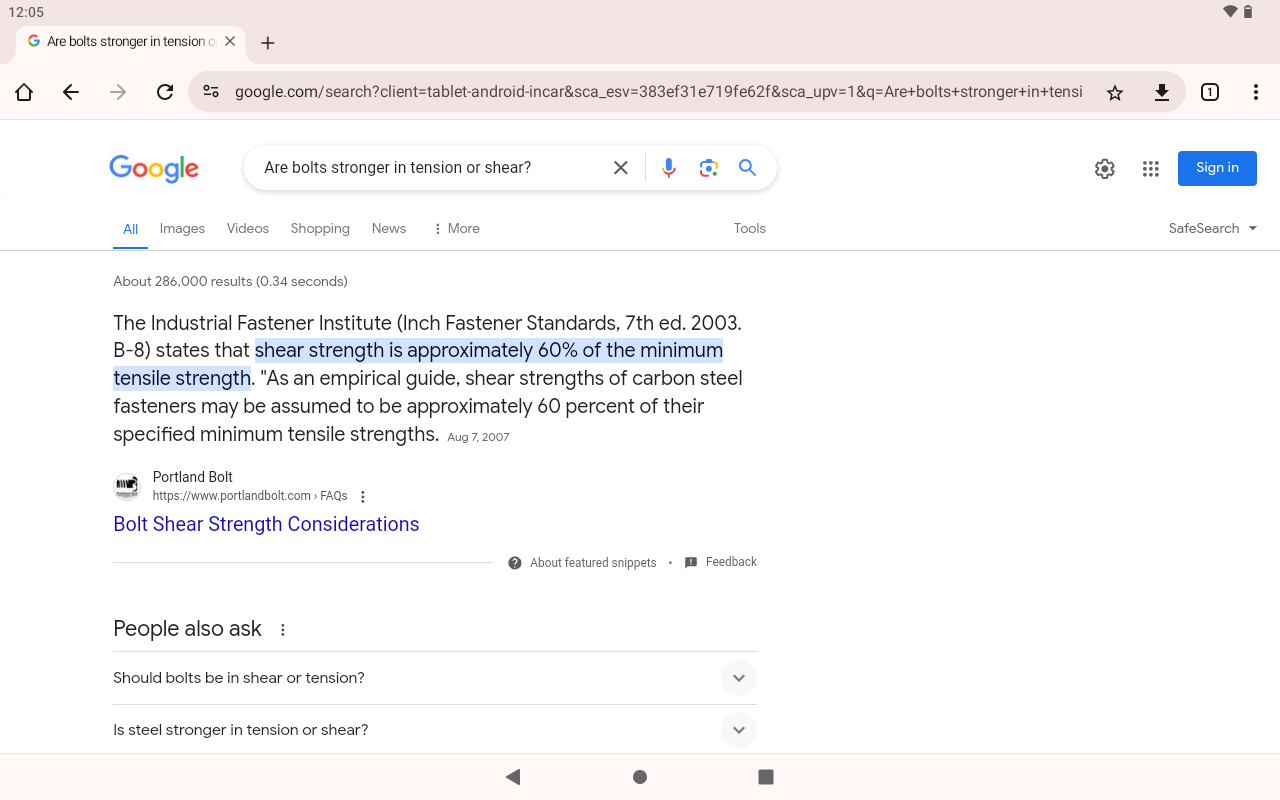Open the SafeSearch dropdown
Image resolution: width=1280 pixels, height=800 pixels.
click(x=1213, y=228)
